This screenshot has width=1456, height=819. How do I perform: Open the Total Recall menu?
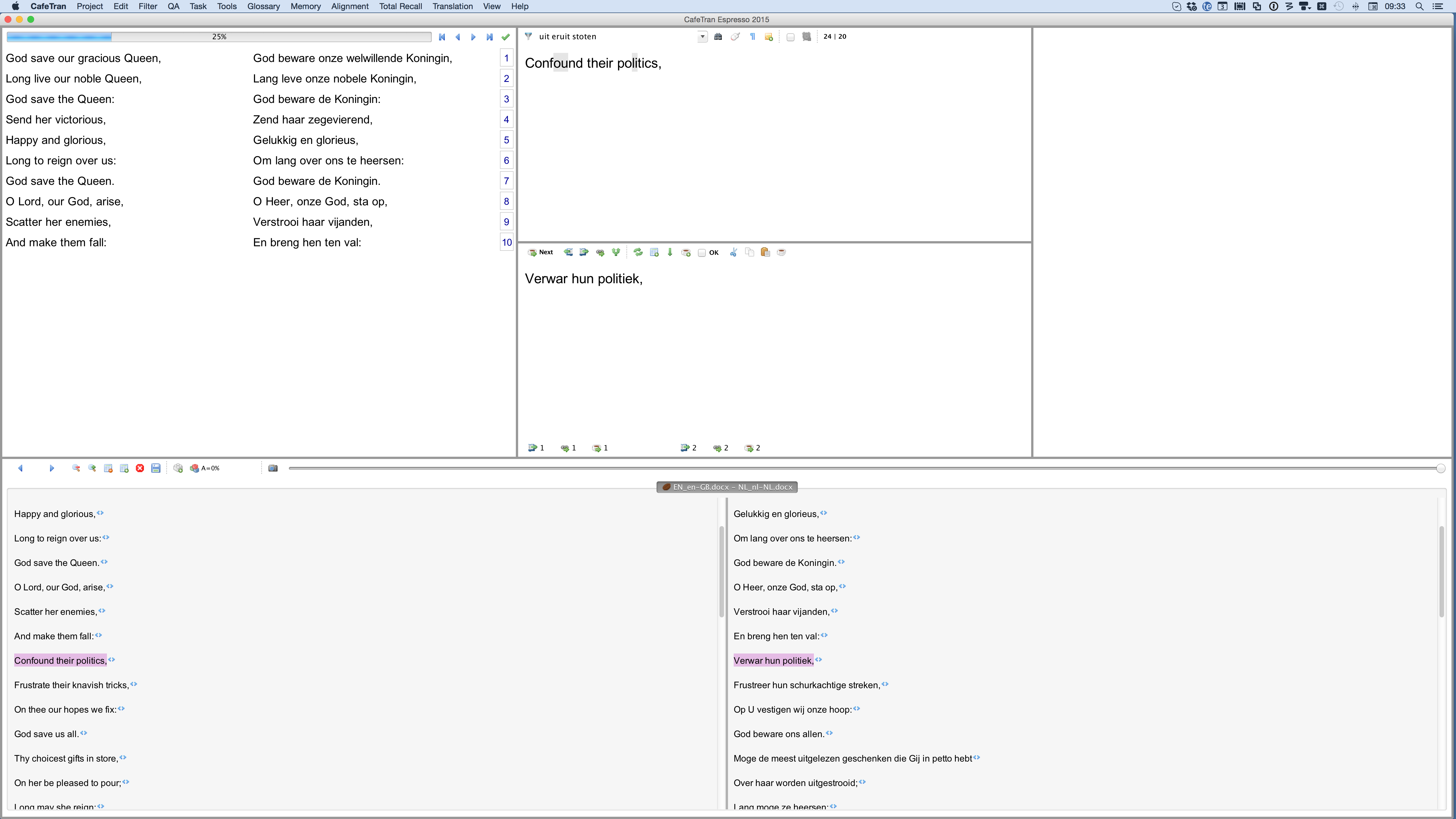tap(400, 6)
